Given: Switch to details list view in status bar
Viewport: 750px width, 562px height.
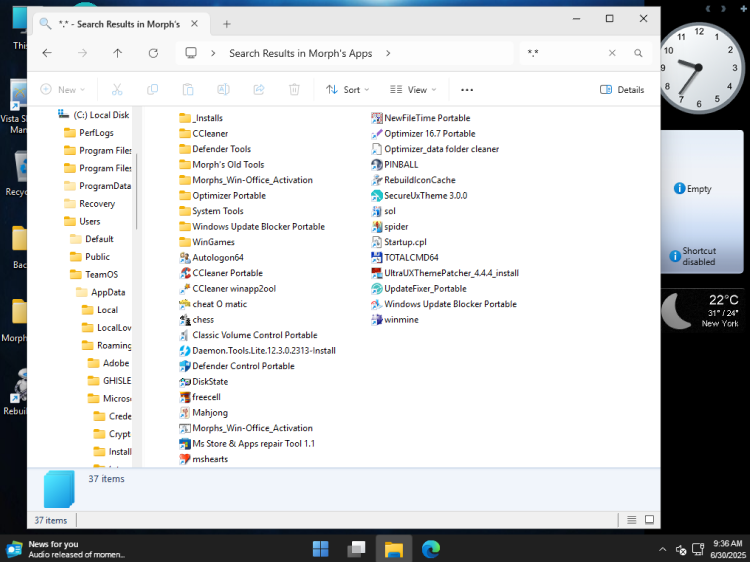Looking at the screenshot, I should [x=631, y=519].
